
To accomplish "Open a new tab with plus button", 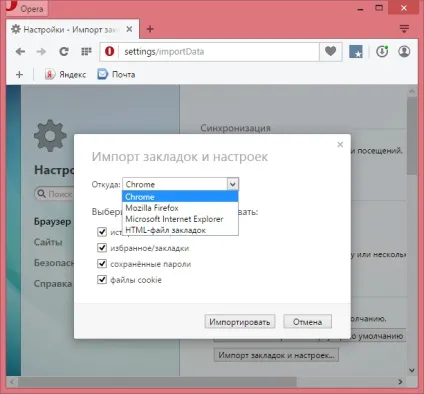I will click(x=150, y=29).
